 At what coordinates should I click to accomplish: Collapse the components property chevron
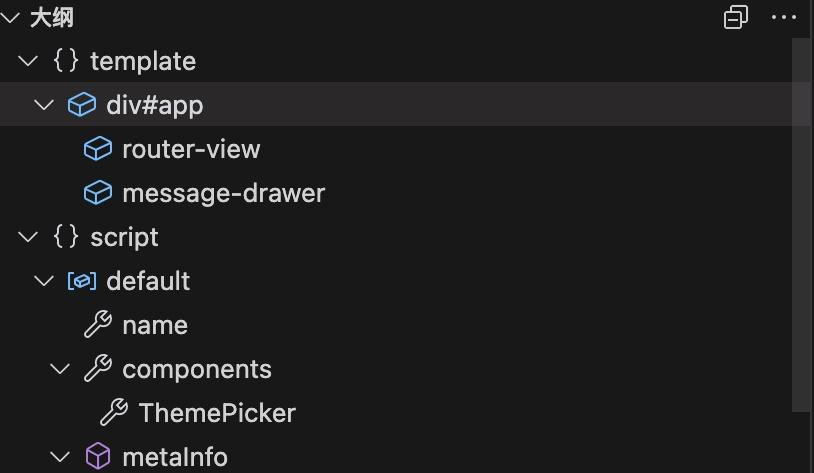tap(60, 369)
